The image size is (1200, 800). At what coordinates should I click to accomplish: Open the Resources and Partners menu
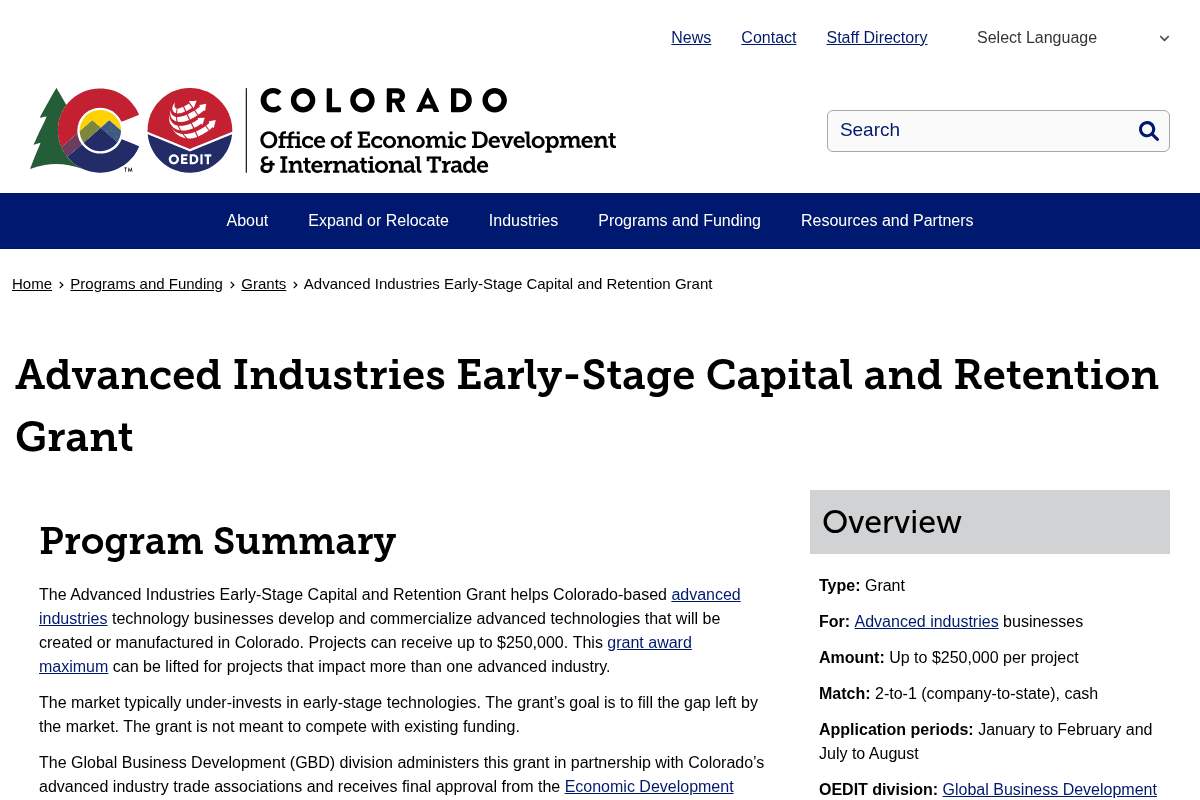(887, 221)
